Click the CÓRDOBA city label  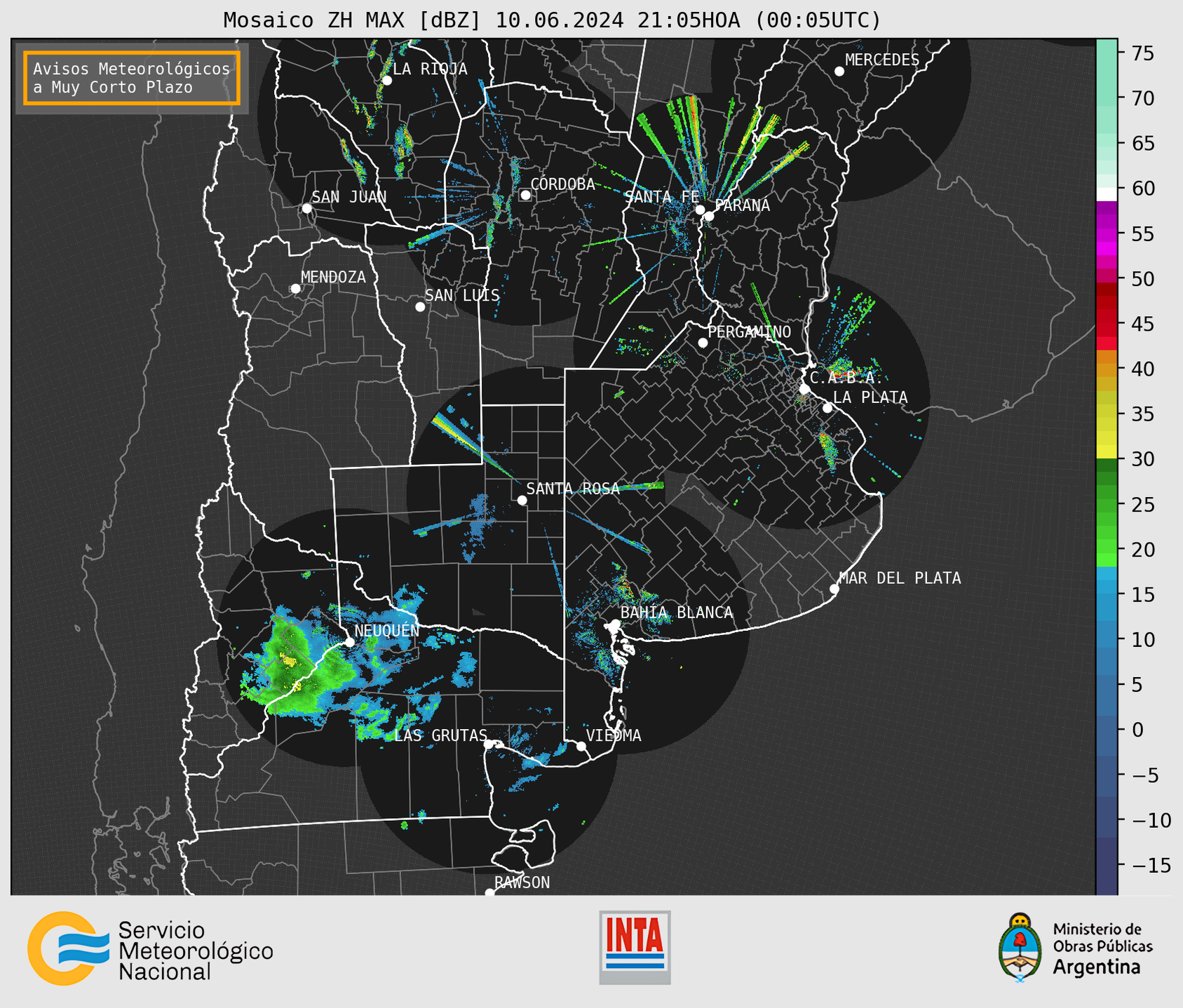point(563,184)
